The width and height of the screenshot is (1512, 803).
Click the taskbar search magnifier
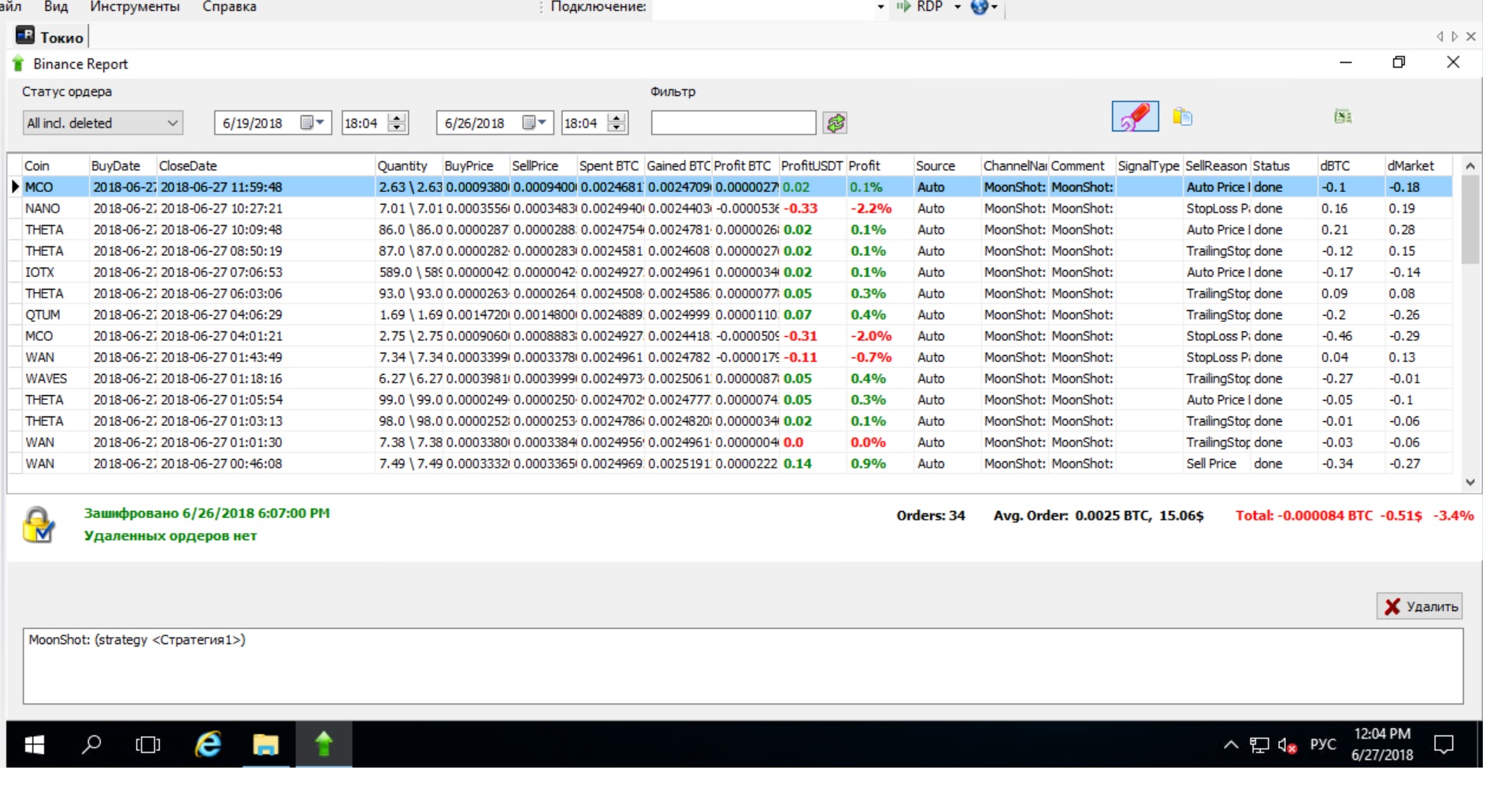(x=91, y=744)
